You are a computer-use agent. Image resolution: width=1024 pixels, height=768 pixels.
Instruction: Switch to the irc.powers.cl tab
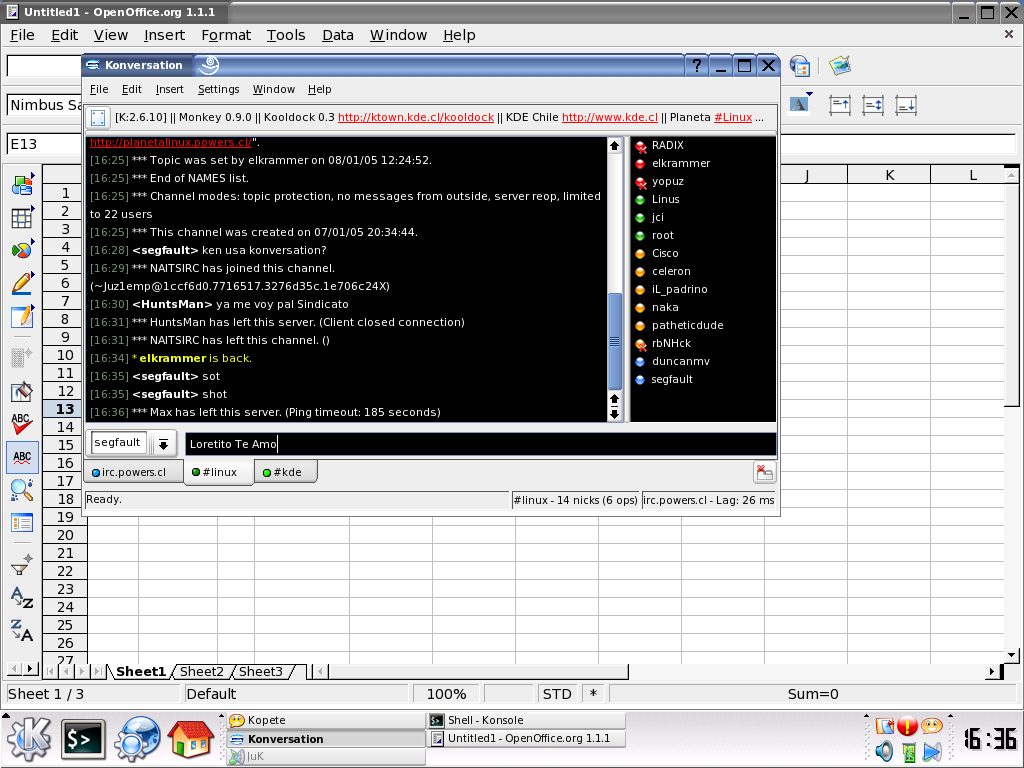tap(133, 472)
